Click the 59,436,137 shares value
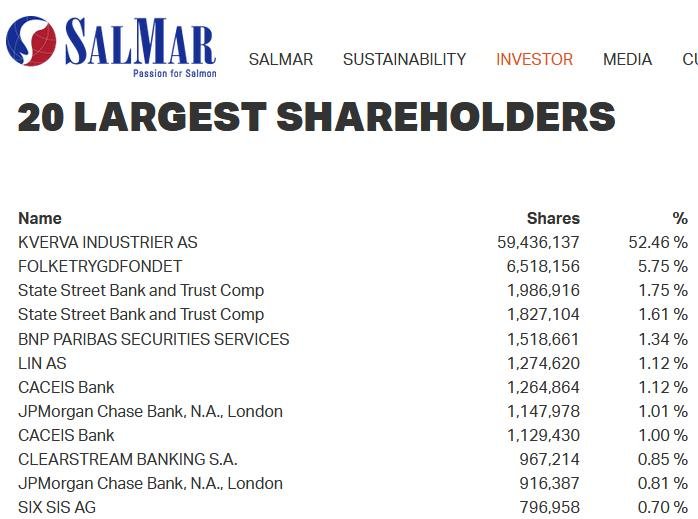698x519 pixels. pos(538,242)
